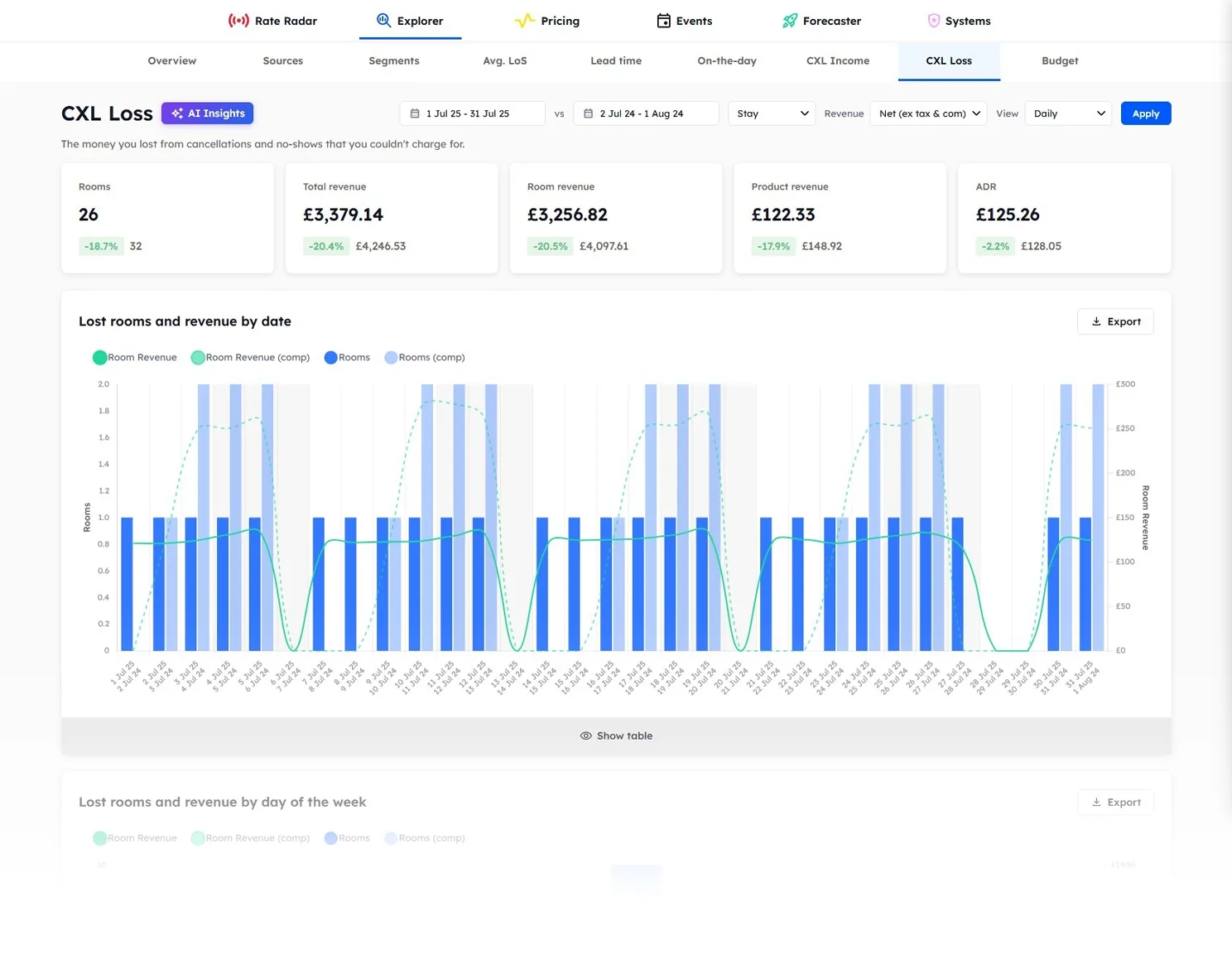Expand the Show table bar
The width and height of the screenshot is (1232, 955).
click(x=616, y=736)
